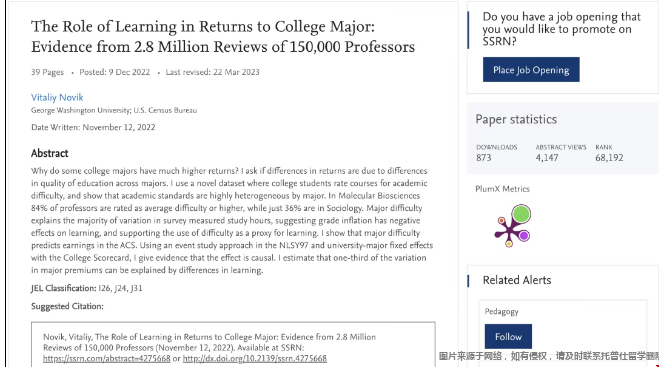Click the paper title heading
Viewport: 659px width, 367px height.
223,37
